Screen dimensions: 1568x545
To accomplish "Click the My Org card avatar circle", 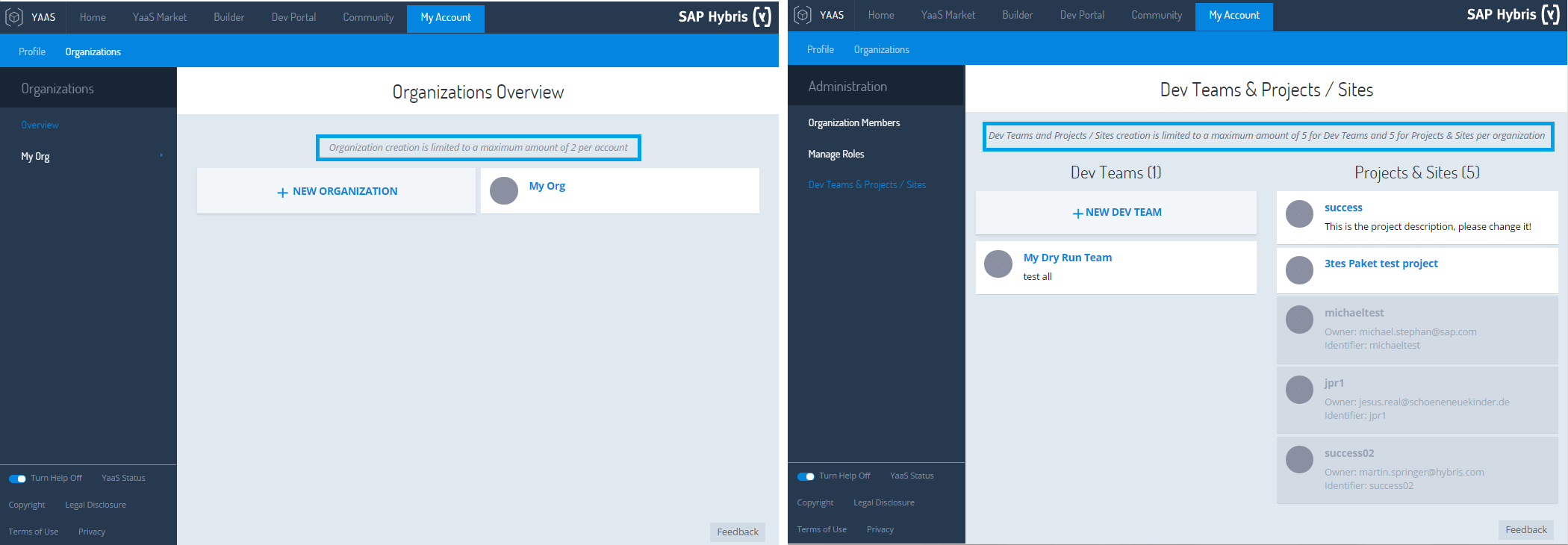I will (x=504, y=190).
